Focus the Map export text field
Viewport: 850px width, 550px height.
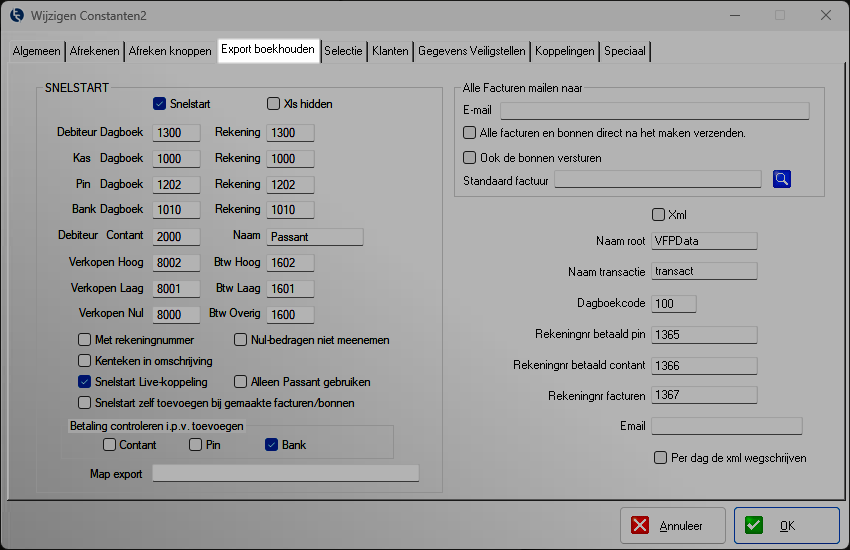[x=285, y=474]
